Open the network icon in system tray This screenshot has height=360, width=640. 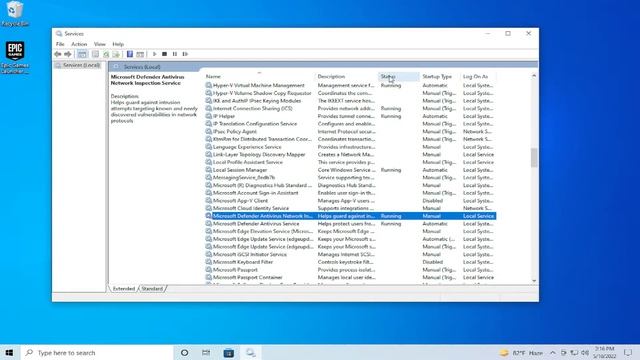pos(574,353)
